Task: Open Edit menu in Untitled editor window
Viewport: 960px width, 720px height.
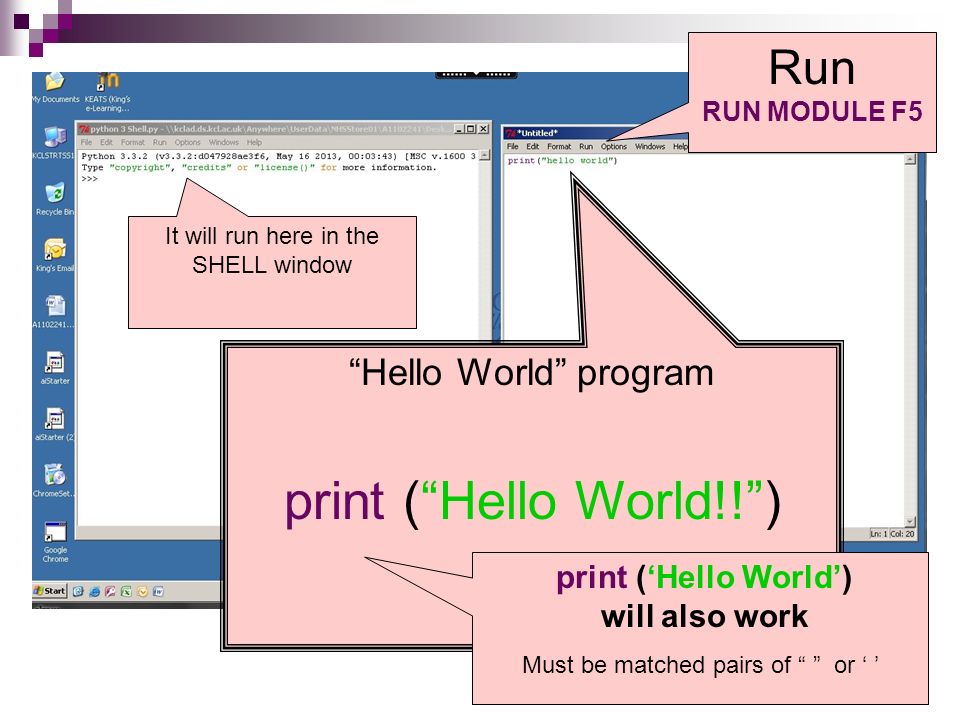Action: (x=533, y=146)
